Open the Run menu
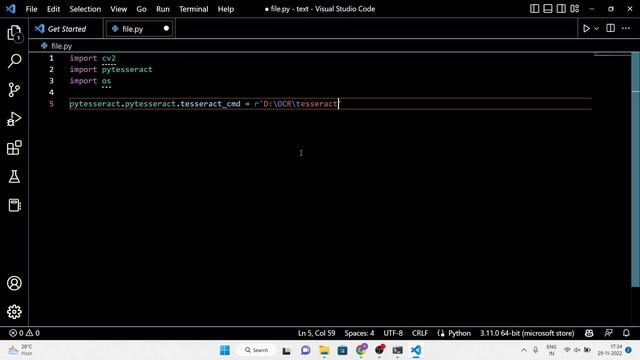 162,9
